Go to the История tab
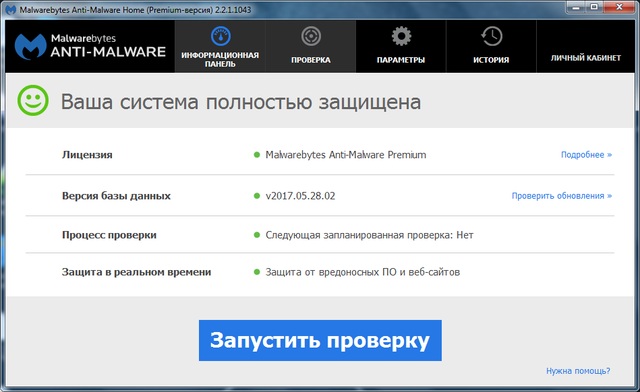Viewport: 640px width, 392px height. pyautogui.click(x=491, y=47)
